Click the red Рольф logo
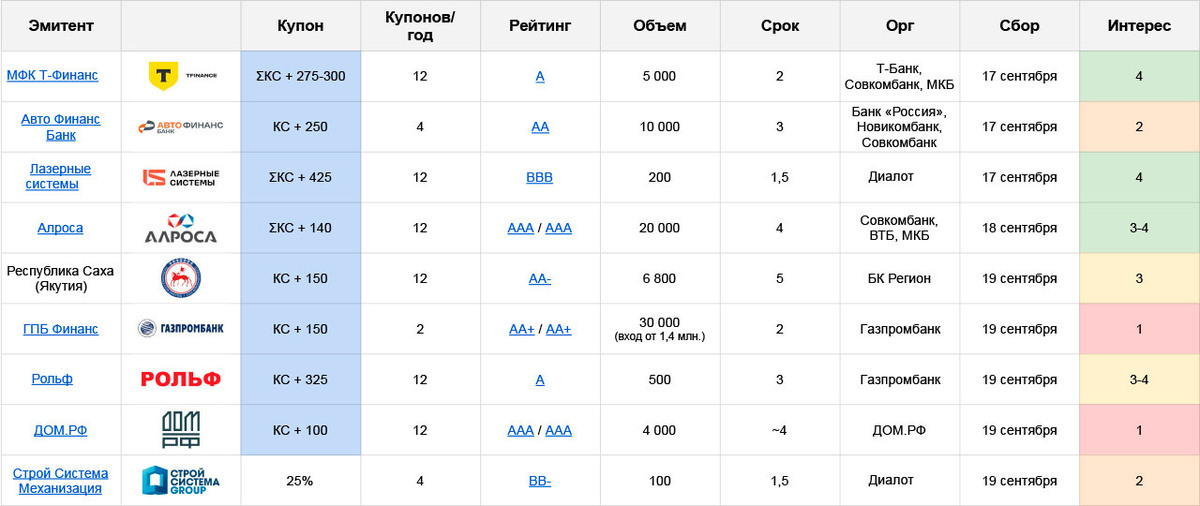This screenshot has height=506, width=1200. click(180, 379)
